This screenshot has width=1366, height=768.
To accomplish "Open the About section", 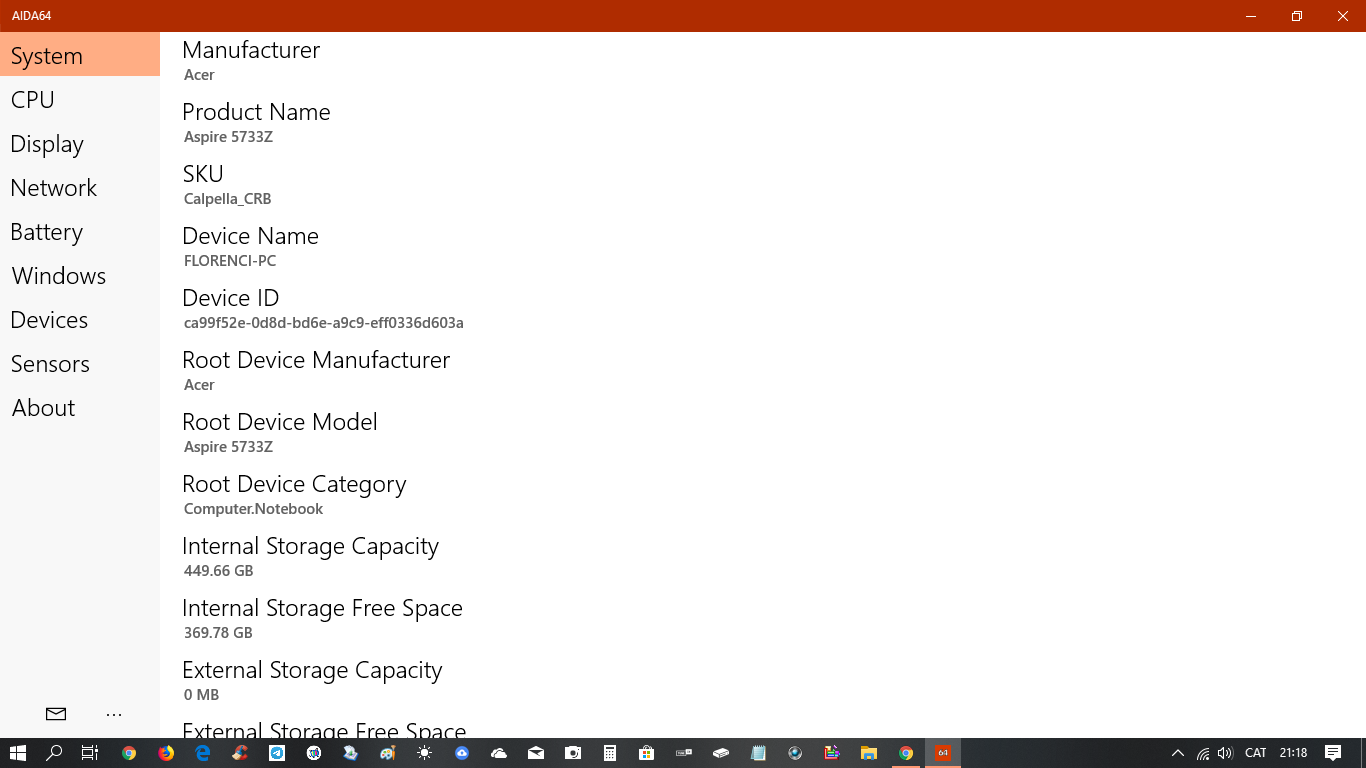I will pos(80,408).
